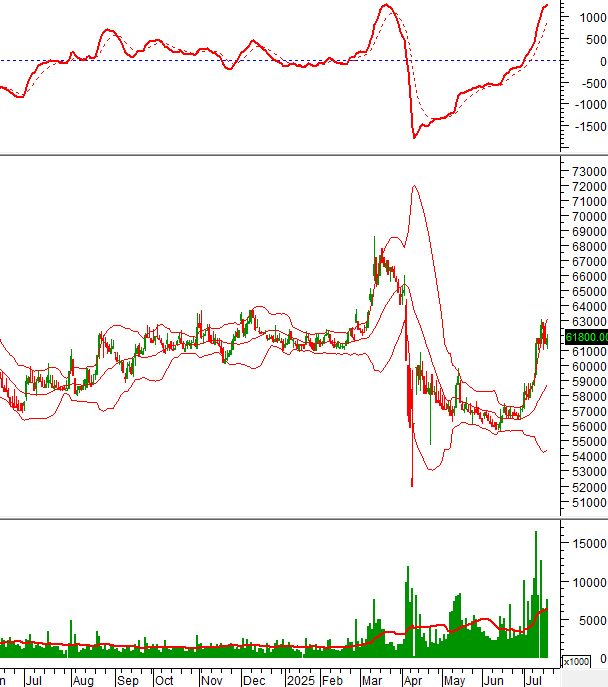Click the positive 1000 indicator axis label
Viewport: 608px width, 687px height.
(593, 18)
